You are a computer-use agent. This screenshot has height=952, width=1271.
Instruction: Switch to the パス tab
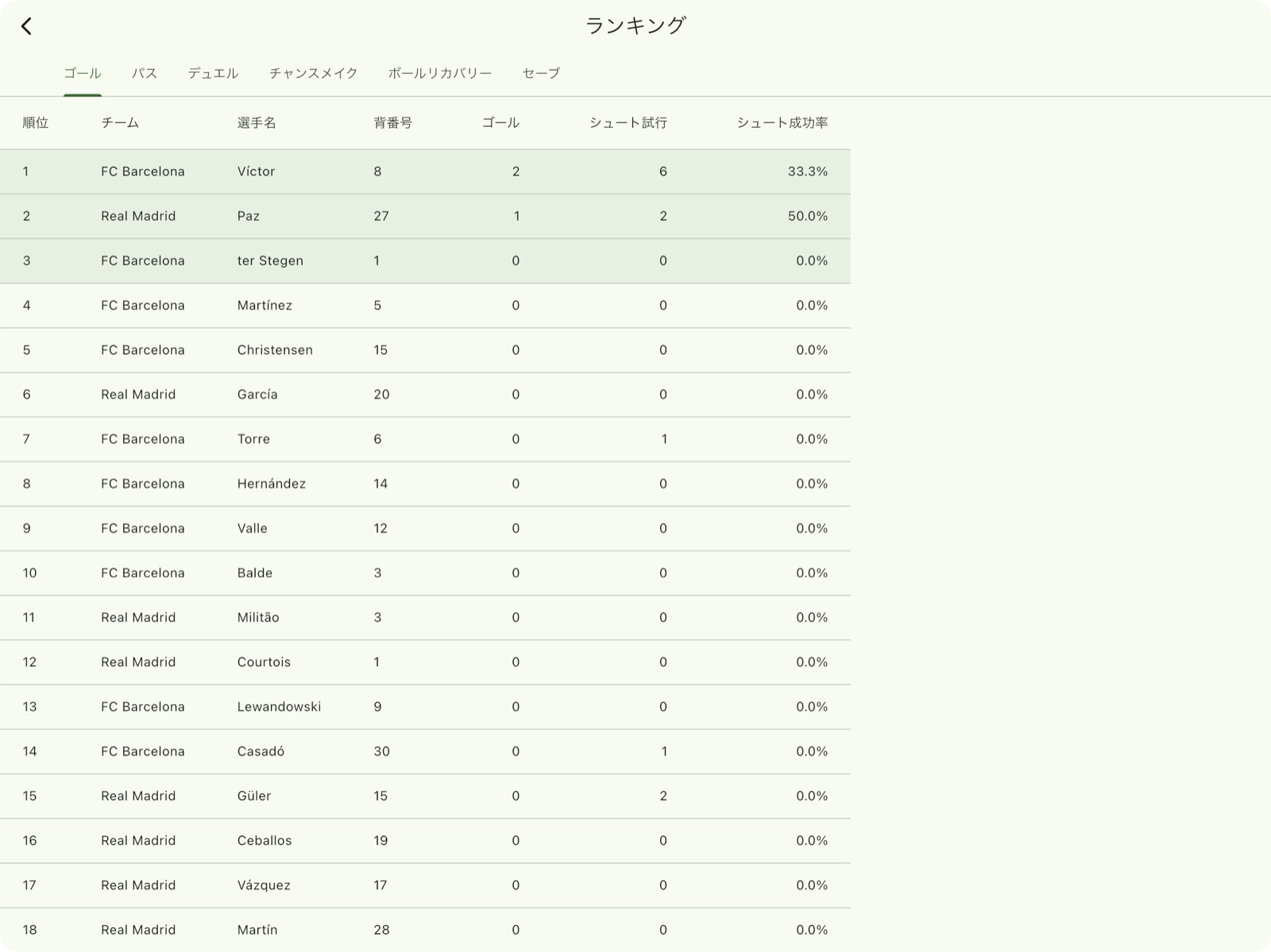tap(145, 73)
